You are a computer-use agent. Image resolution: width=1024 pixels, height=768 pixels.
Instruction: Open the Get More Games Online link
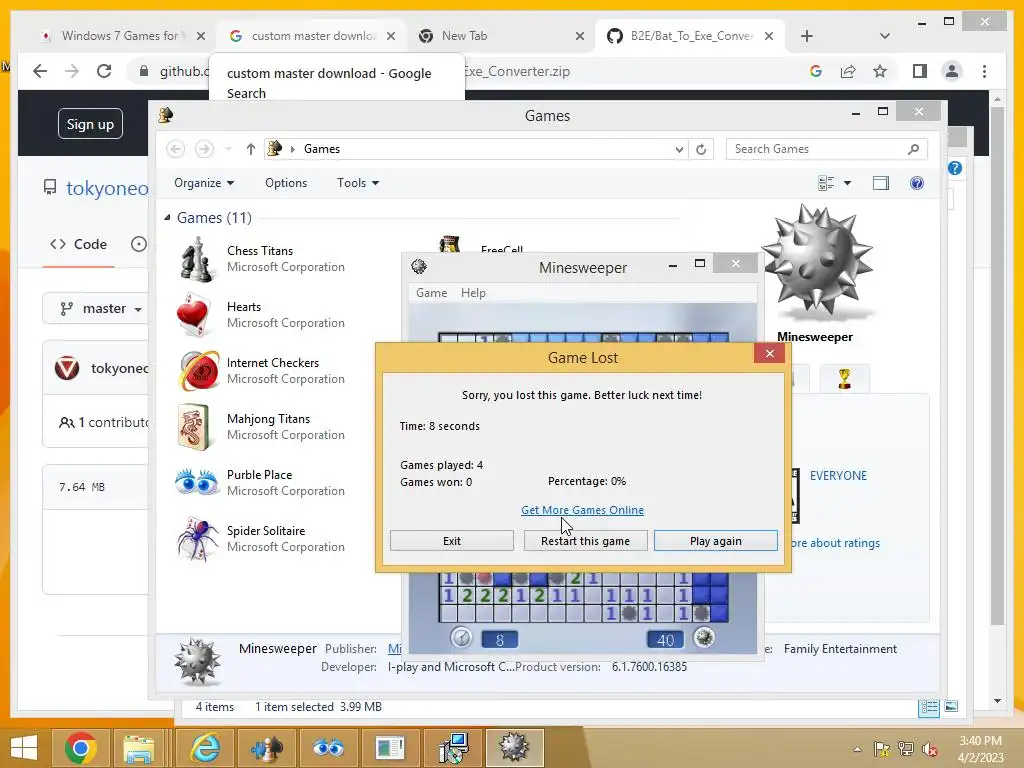tap(582, 510)
